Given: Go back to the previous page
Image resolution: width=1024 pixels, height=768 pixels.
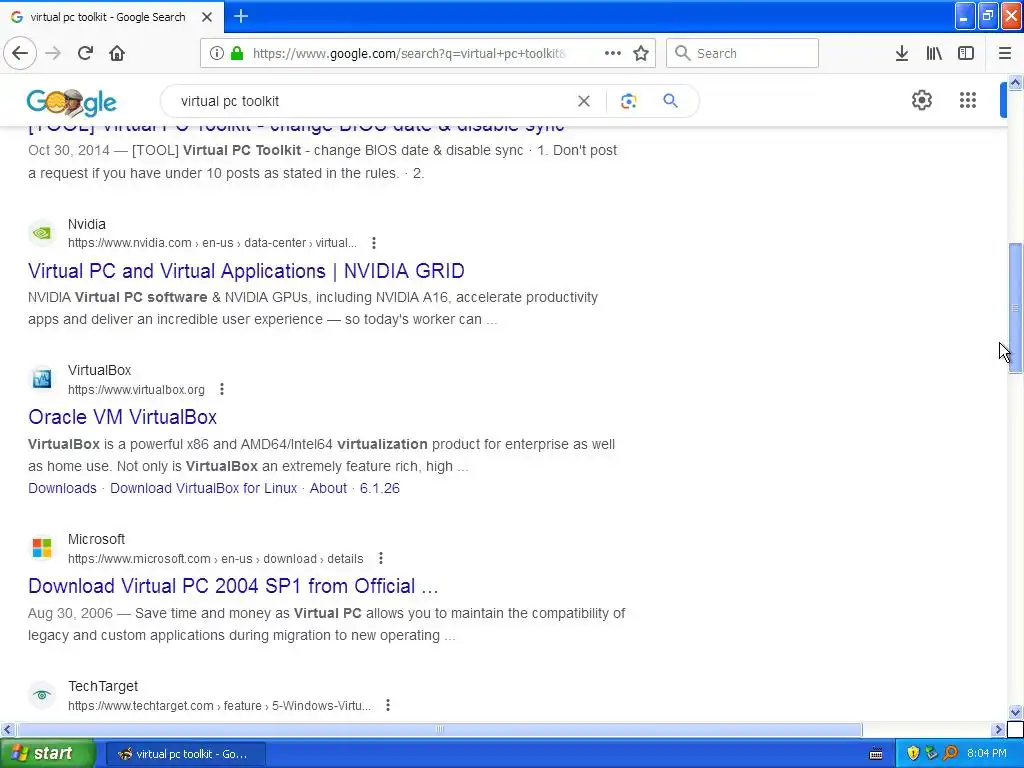Looking at the screenshot, I should [x=20, y=54].
